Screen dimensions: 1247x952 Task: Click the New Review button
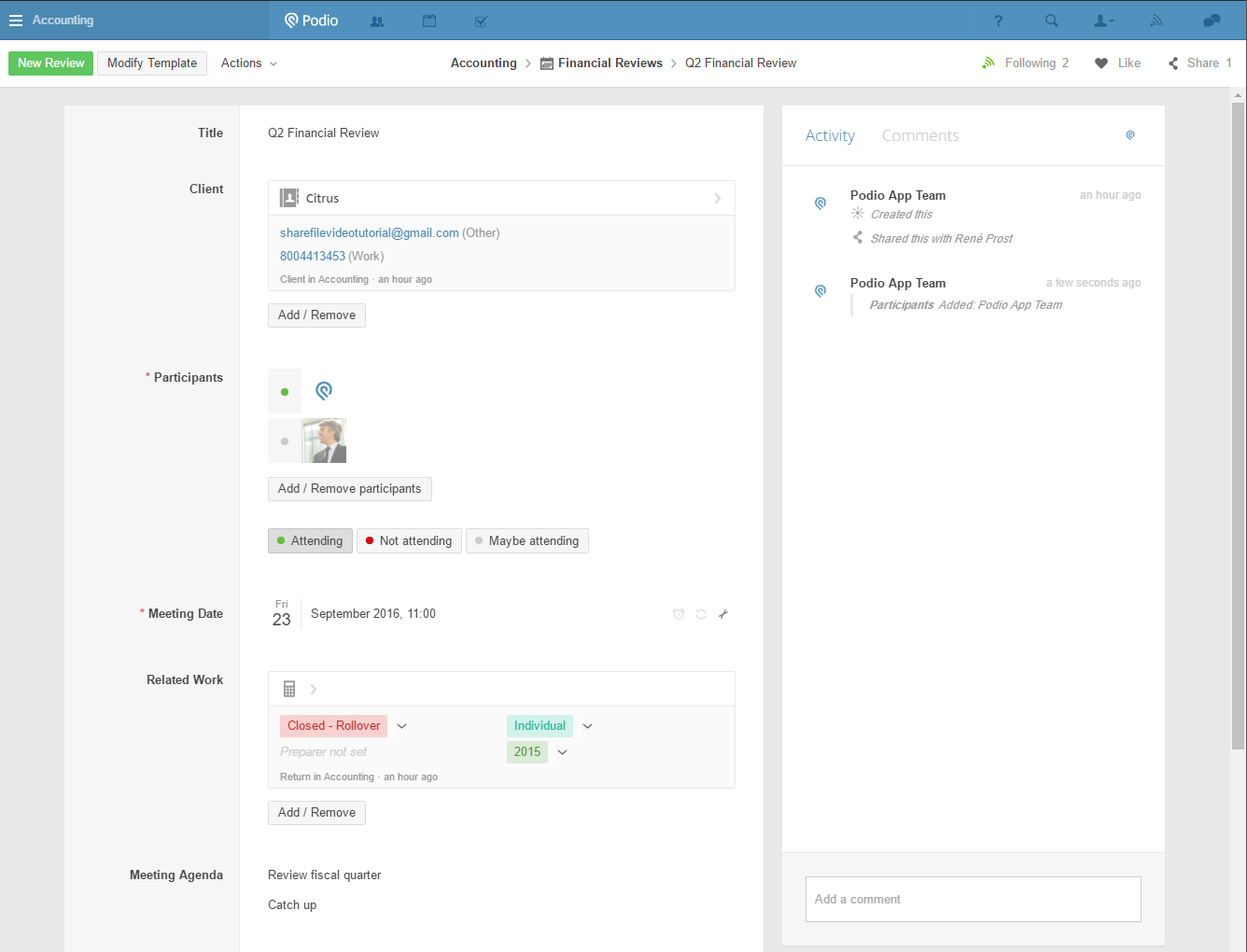point(50,63)
